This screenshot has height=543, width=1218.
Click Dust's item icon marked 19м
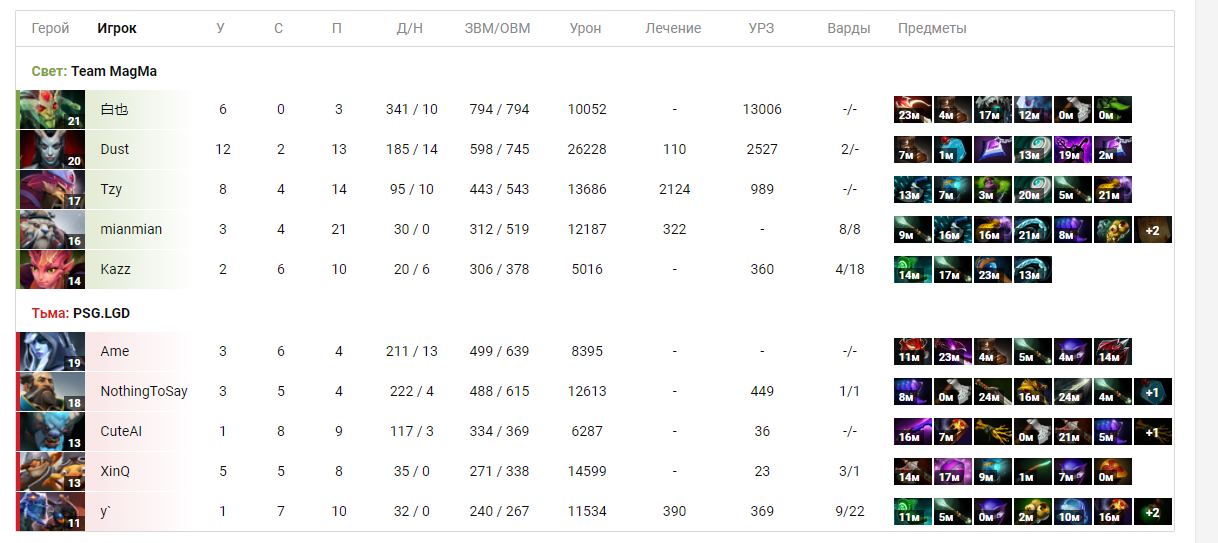[1073, 149]
